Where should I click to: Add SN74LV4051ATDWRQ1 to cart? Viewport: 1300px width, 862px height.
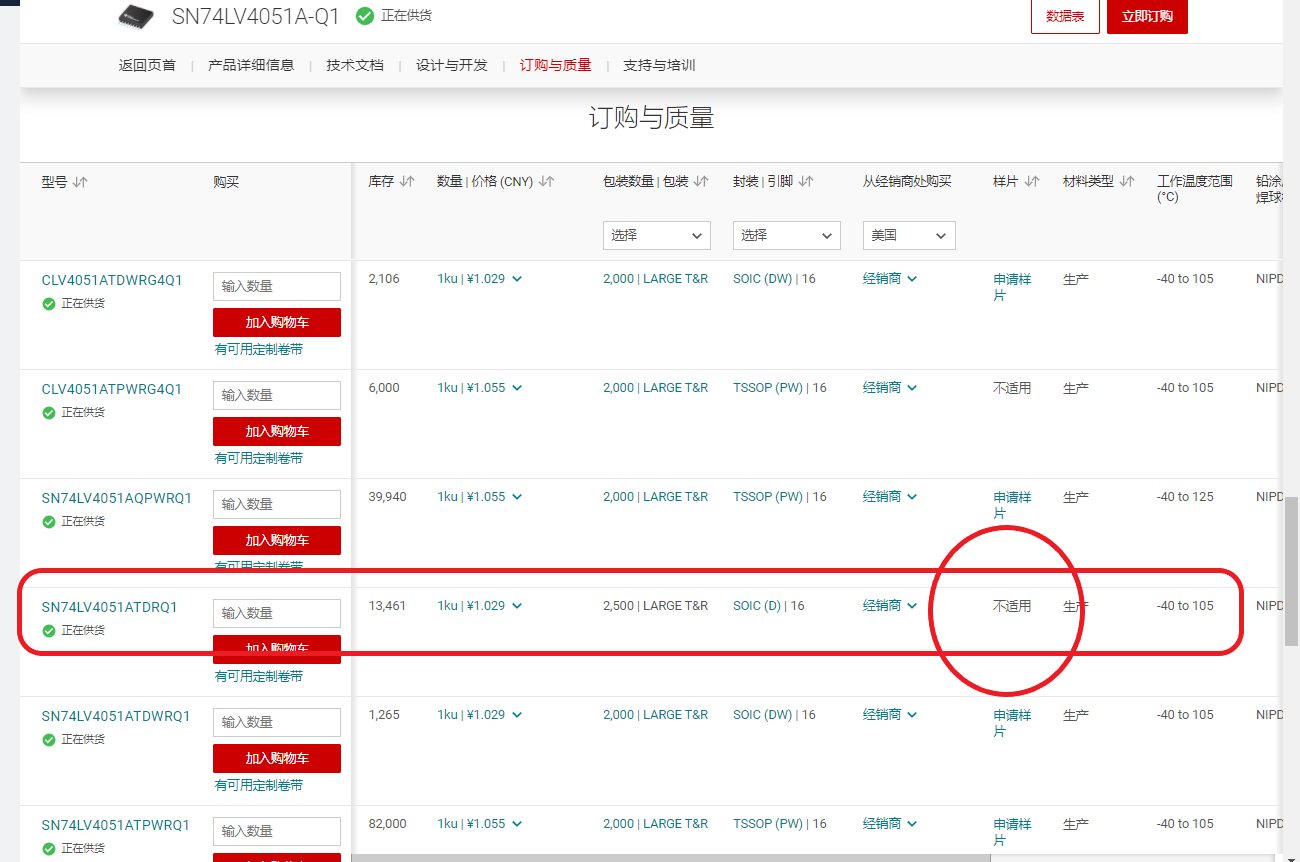point(277,758)
